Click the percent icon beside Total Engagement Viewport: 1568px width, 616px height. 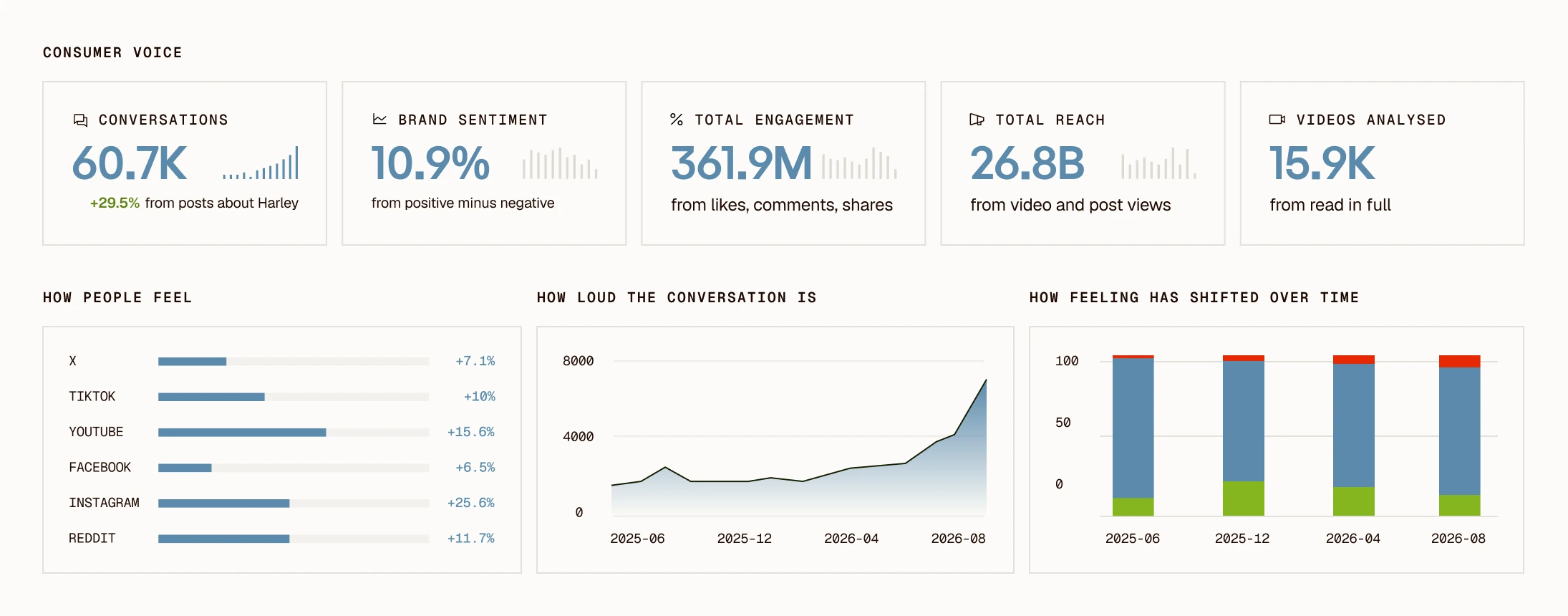point(676,119)
